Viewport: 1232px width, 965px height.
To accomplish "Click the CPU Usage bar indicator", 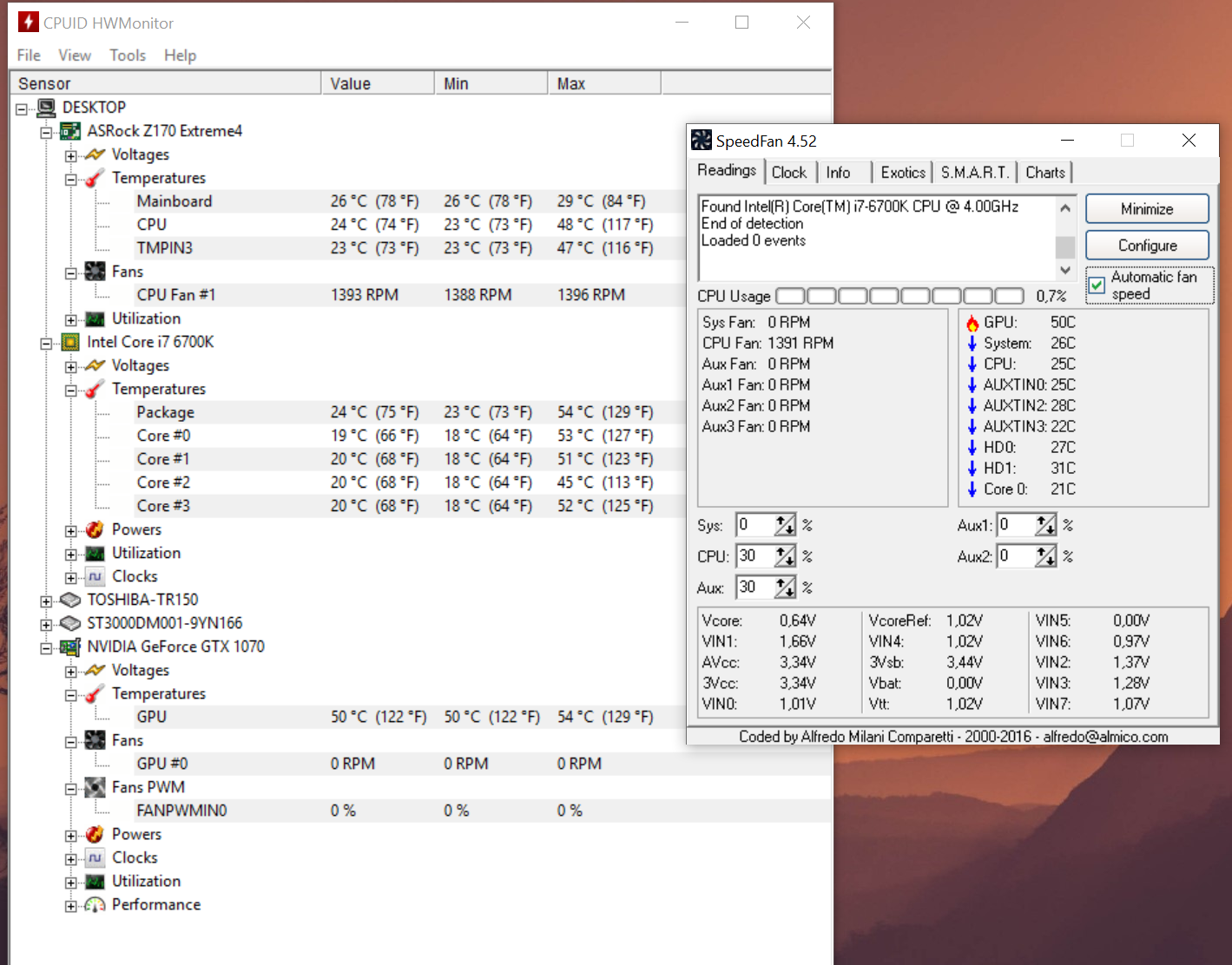I will (x=899, y=296).
